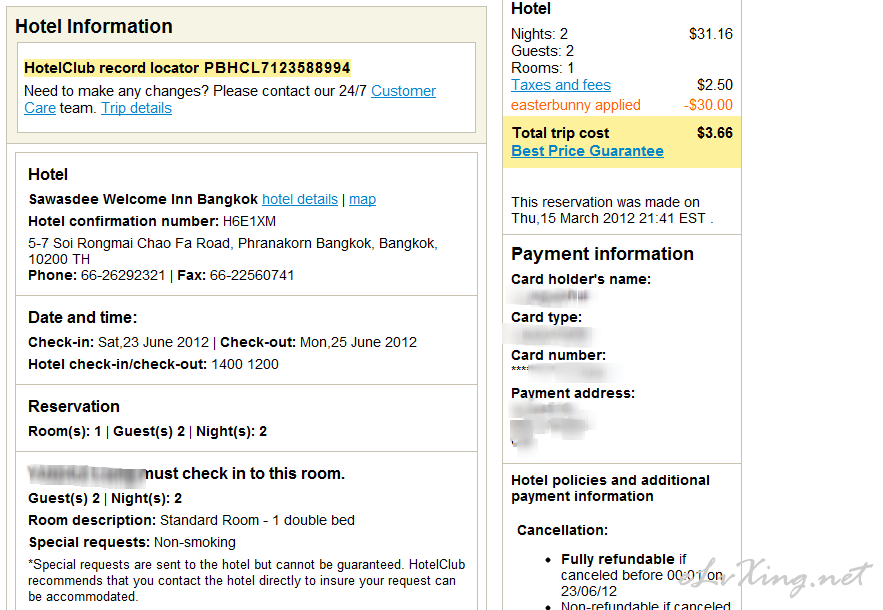The height and width of the screenshot is (610, 883).
Task: Click the hotel fax number 66-22560741
Action: point(252,275)
